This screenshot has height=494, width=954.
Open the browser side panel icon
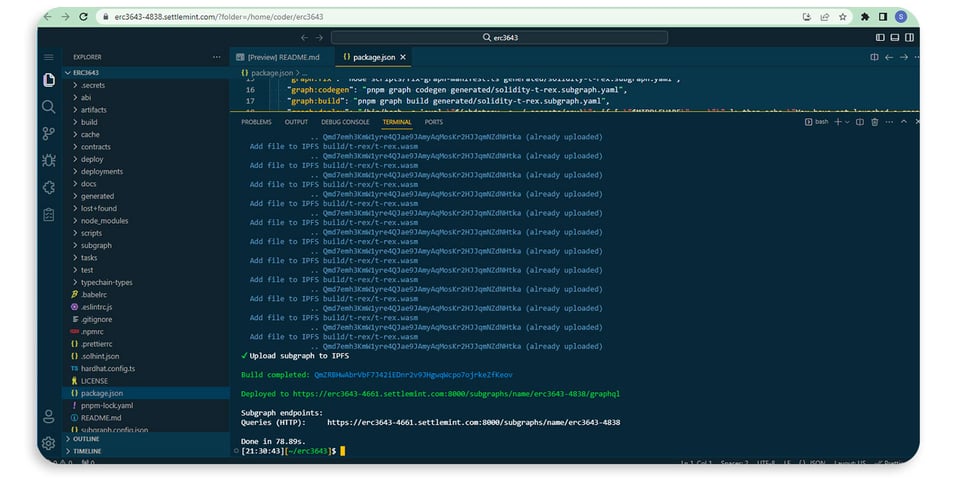(x=883, y=17)
